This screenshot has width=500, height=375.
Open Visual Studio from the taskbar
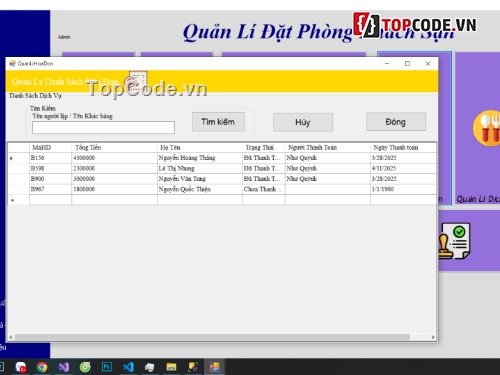(64, 367)
